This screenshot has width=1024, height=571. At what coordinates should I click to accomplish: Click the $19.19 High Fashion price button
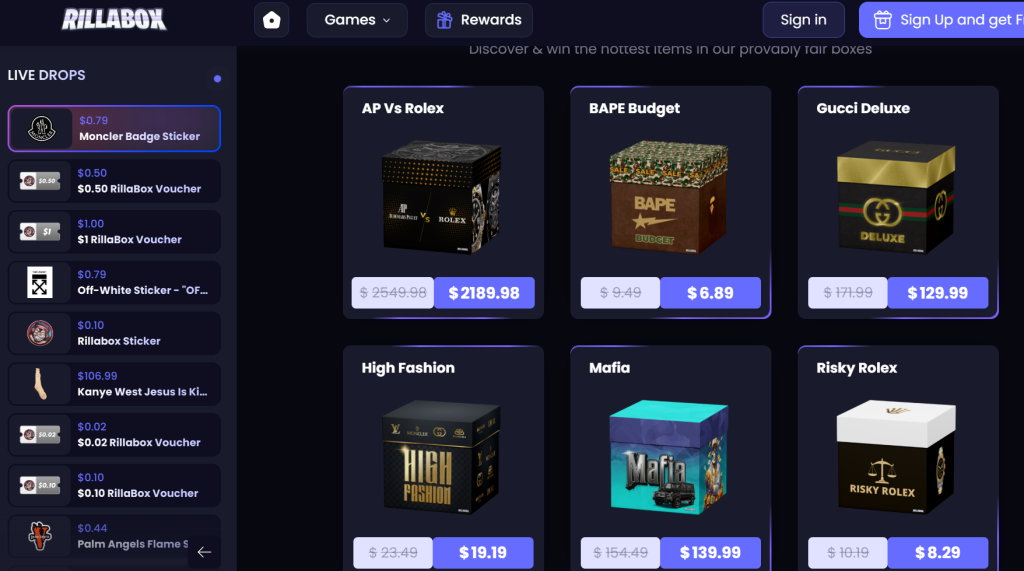(483, 553)
